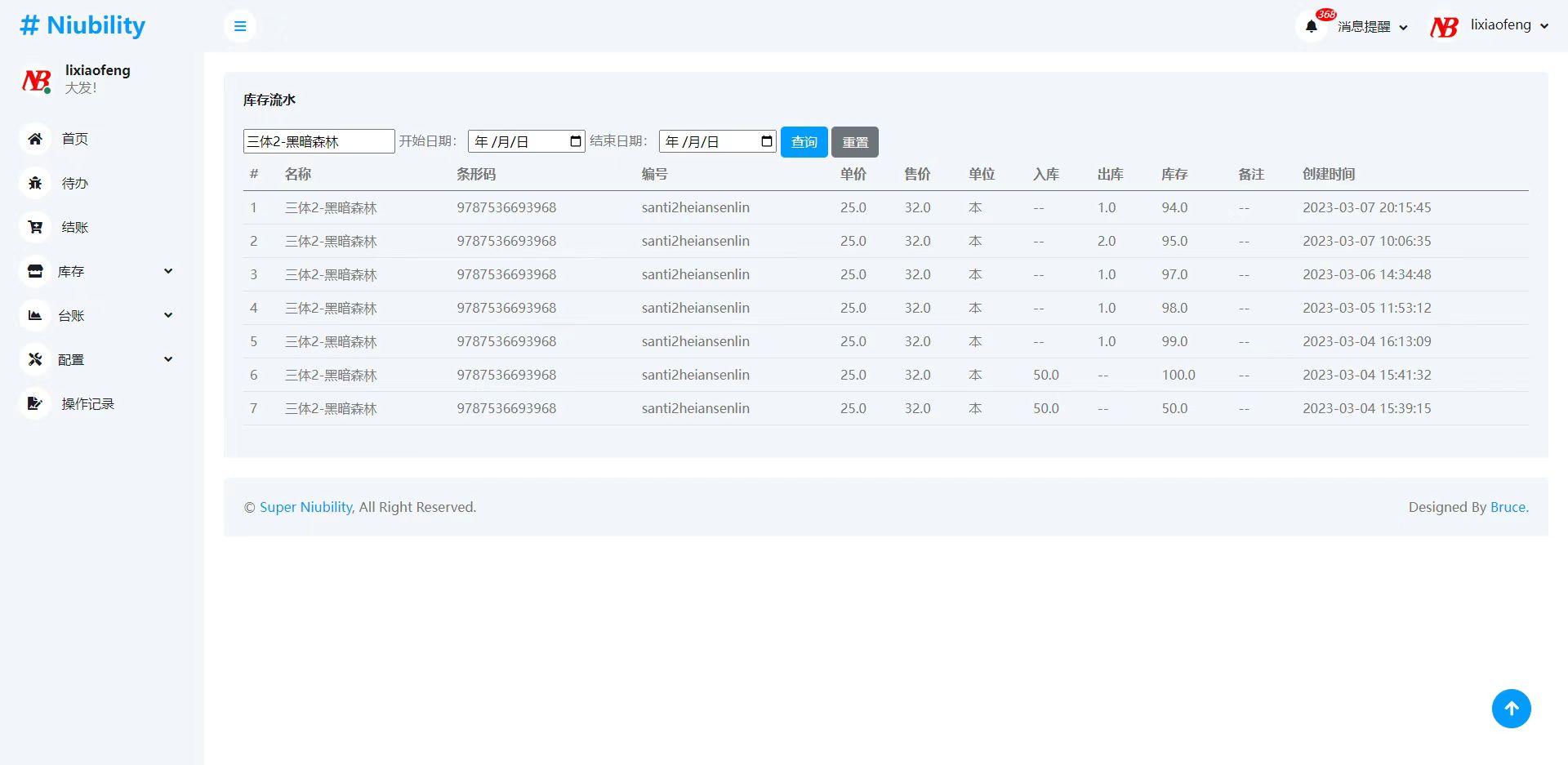The image size is (1568, 765).
Task: Open notifications bell icon with 368 badge
Action: point(1312,26)
